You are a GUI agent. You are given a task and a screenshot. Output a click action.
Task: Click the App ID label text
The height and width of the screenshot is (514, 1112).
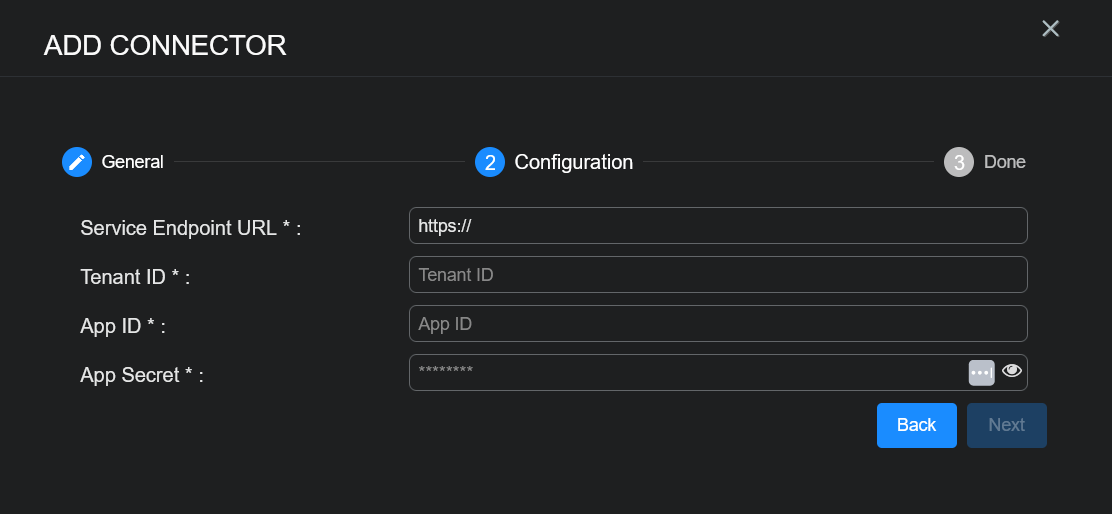[x=123, y=326]
